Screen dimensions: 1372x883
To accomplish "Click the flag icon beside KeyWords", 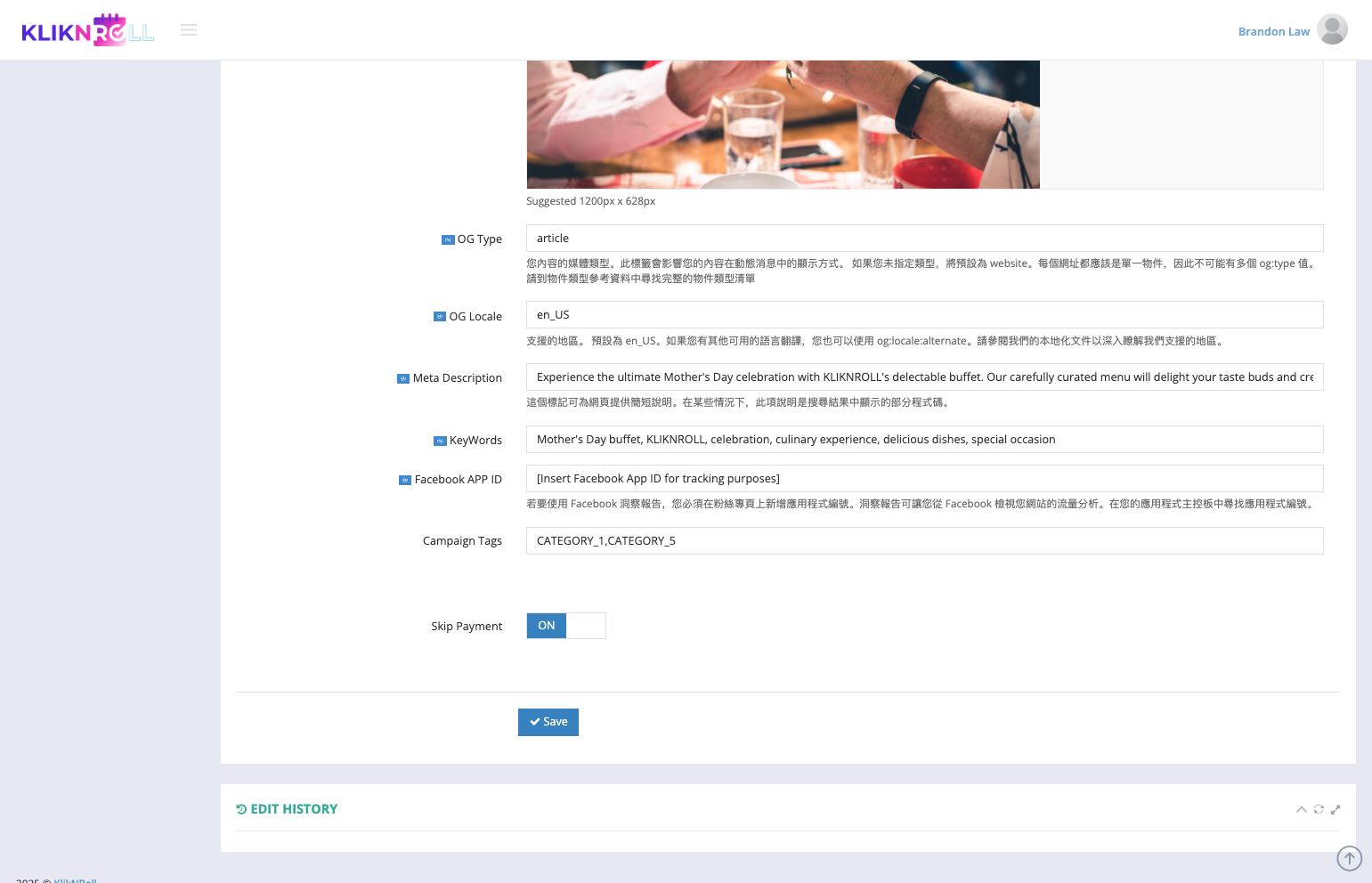I will [440, 441].
